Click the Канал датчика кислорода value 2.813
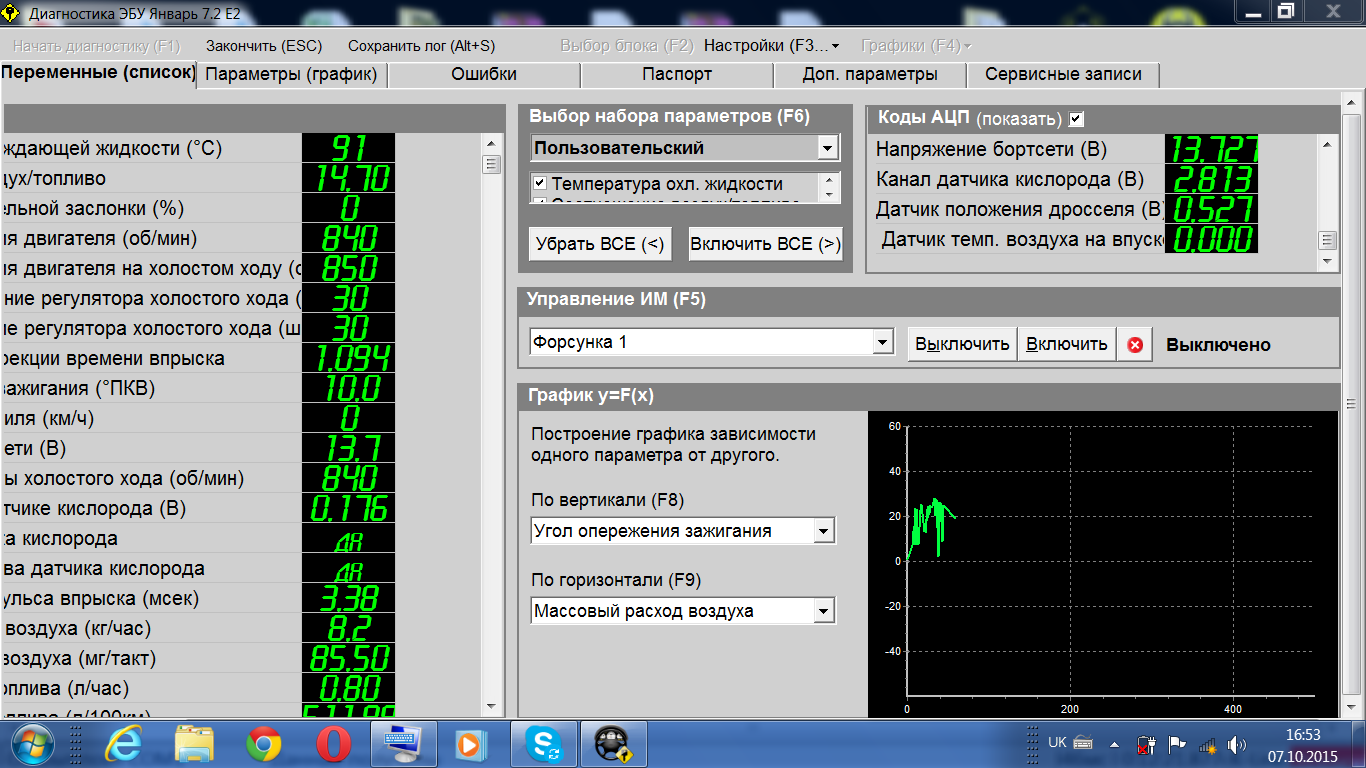Viewport: 1366px width, 768px height. [1211, 180]
